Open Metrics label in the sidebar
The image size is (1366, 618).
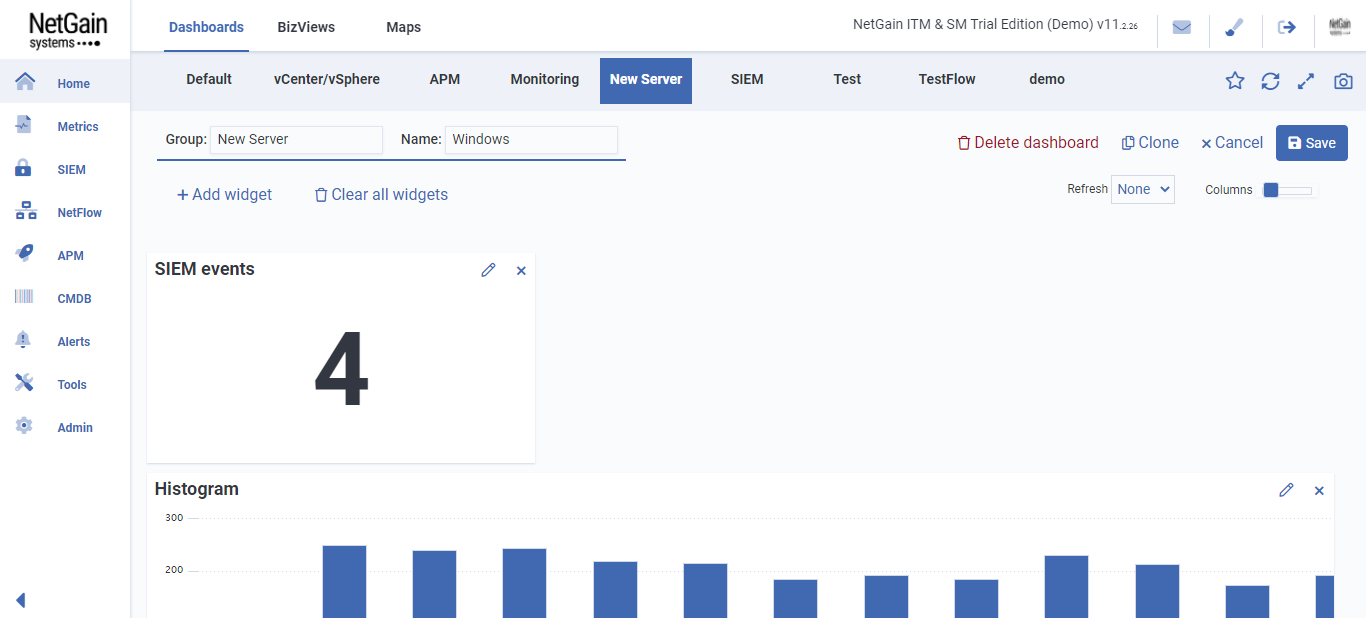[x=78, y=127]
